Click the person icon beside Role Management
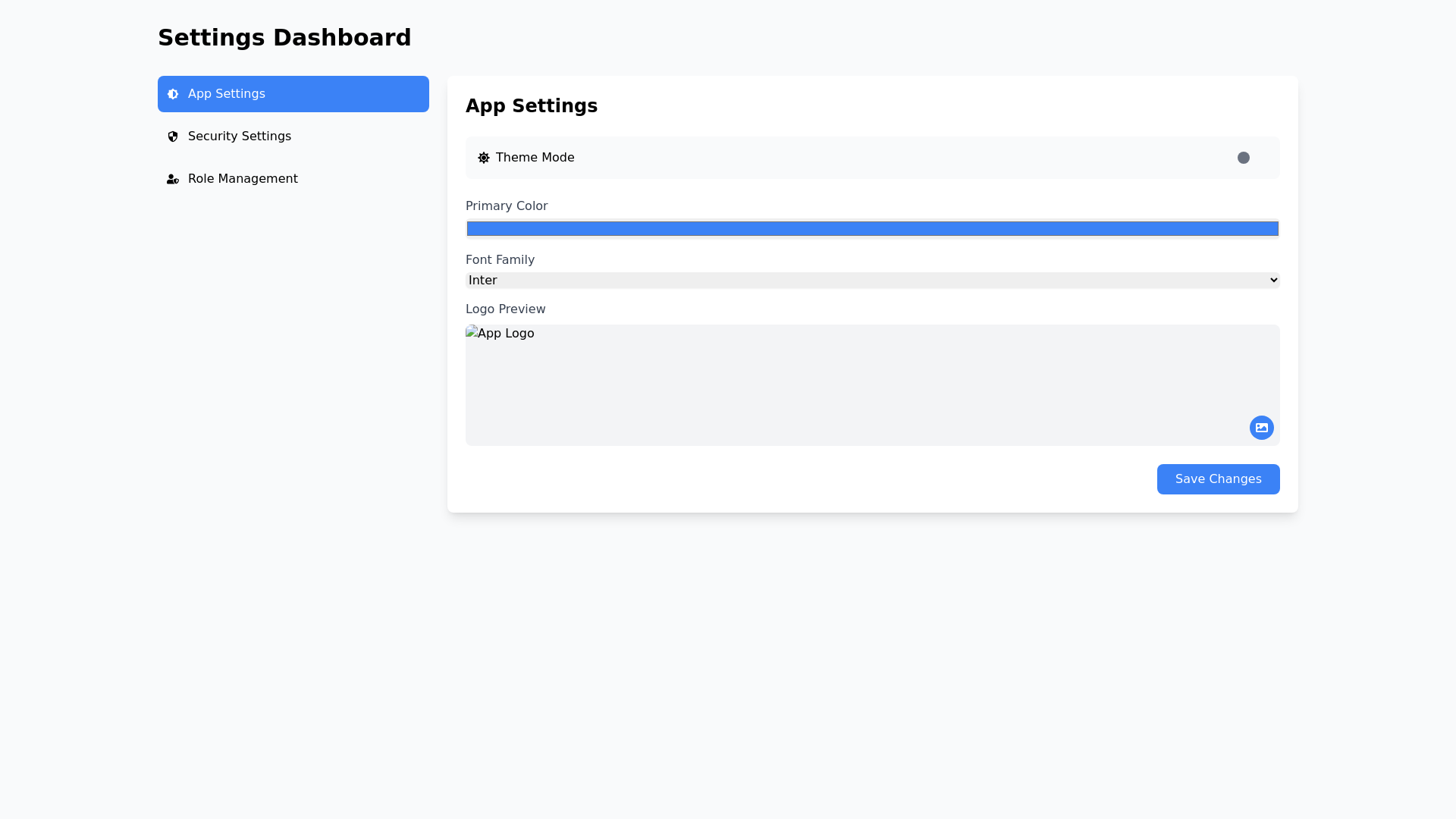 tap(174, 179)
